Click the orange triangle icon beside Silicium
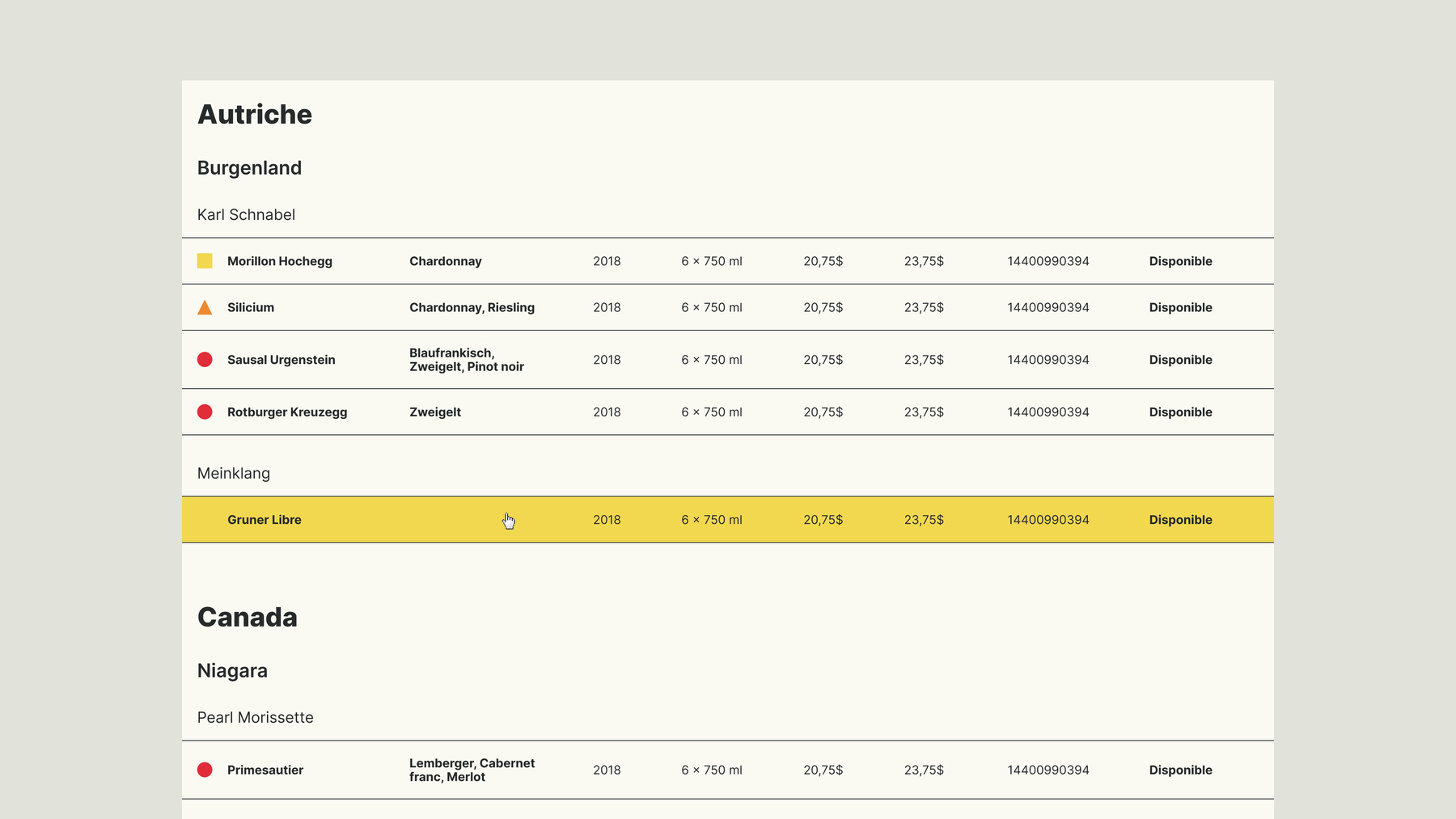 pos(205,307)
